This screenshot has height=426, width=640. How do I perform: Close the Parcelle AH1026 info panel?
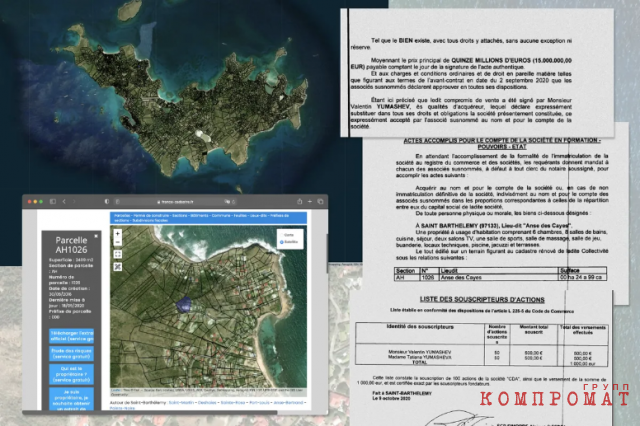pyautogui.click(x=96, y=236)
